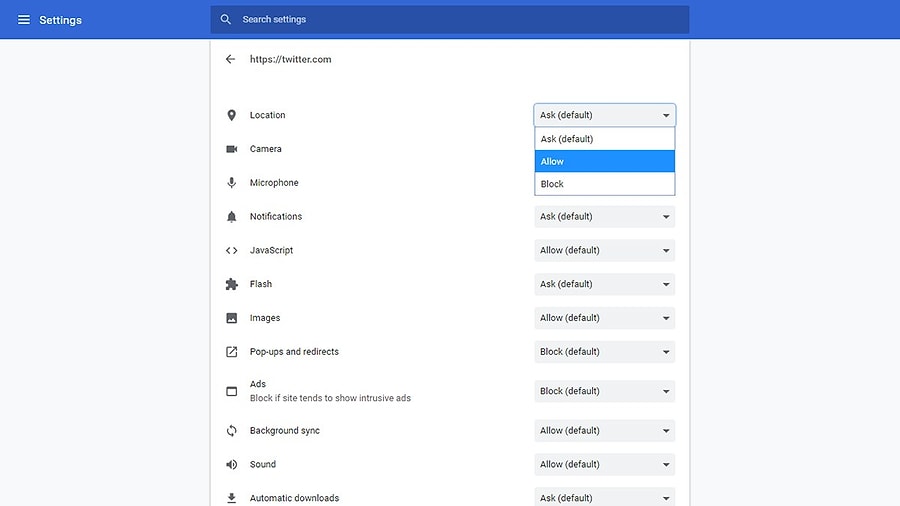Select Allow in the Location dropdown list
900x506 pixels.
coord(604,161)
